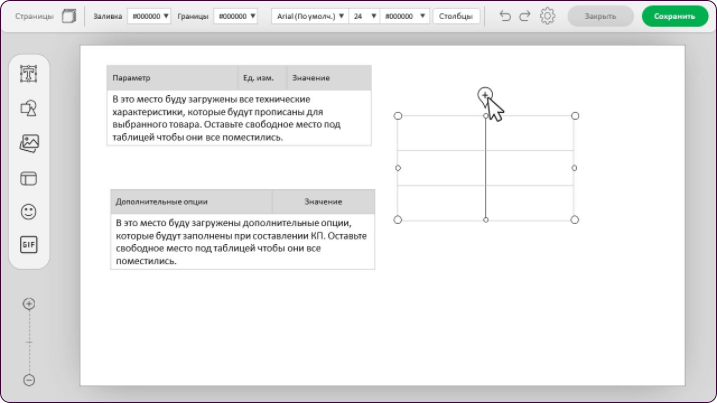Screen dimensions: 717x403
Task: Click the zoom out minus button
Action: (29, 380)
